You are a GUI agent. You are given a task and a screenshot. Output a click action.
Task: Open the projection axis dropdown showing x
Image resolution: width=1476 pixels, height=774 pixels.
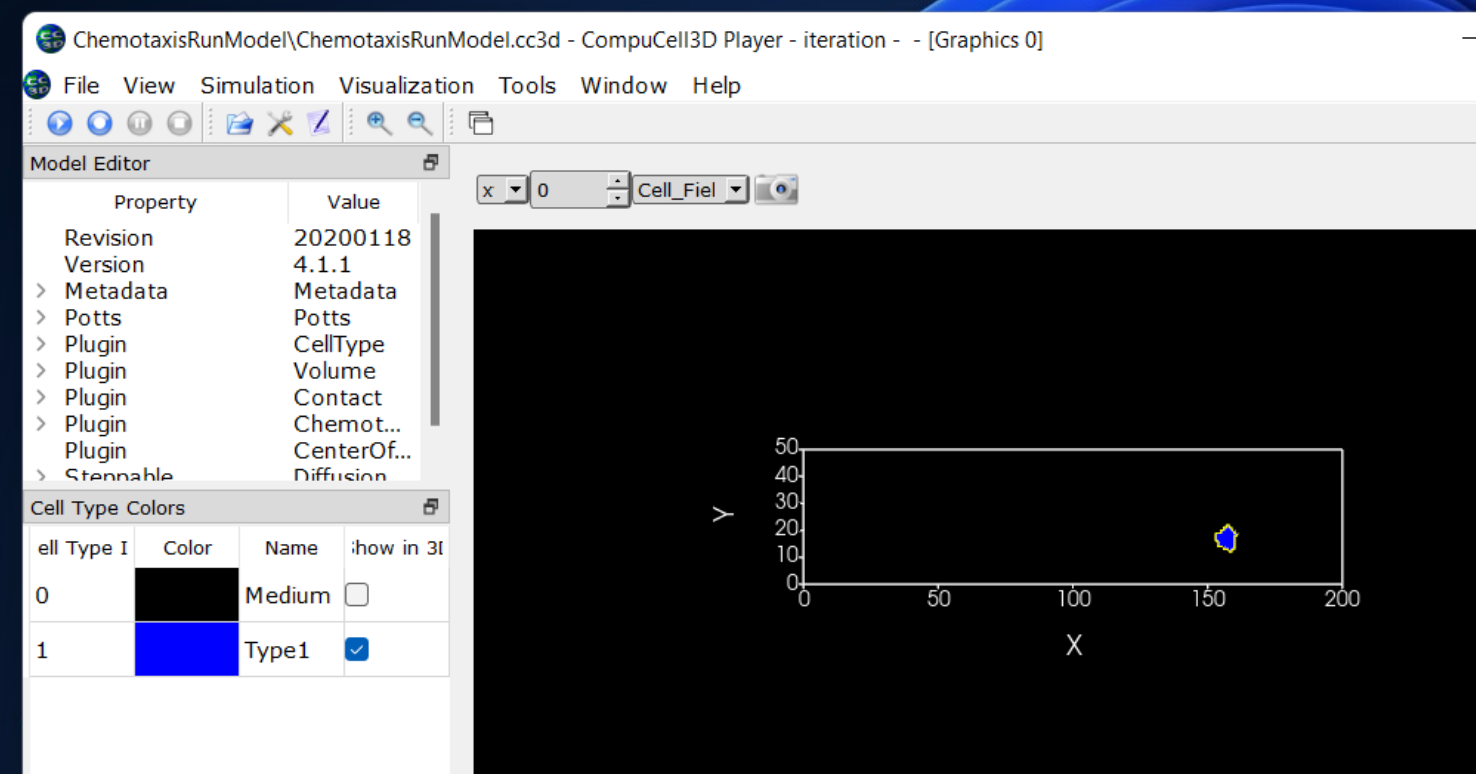(513, 189)
